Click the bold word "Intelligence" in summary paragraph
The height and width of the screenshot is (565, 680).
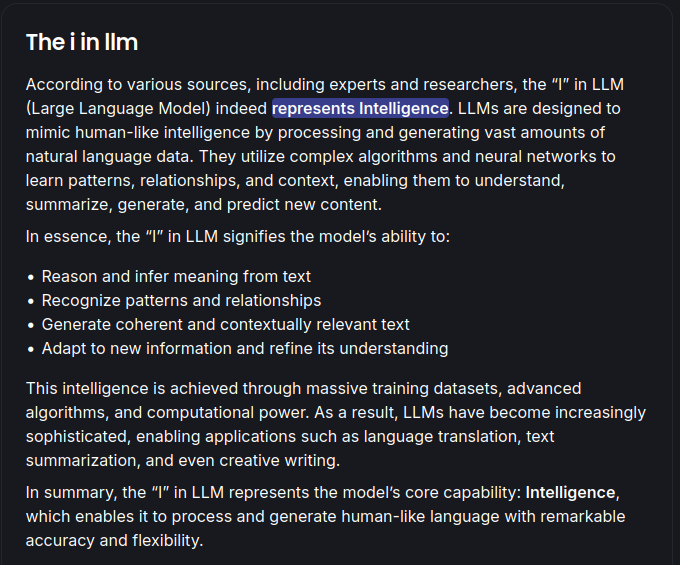pyautogui.click(x=571, y=492)
